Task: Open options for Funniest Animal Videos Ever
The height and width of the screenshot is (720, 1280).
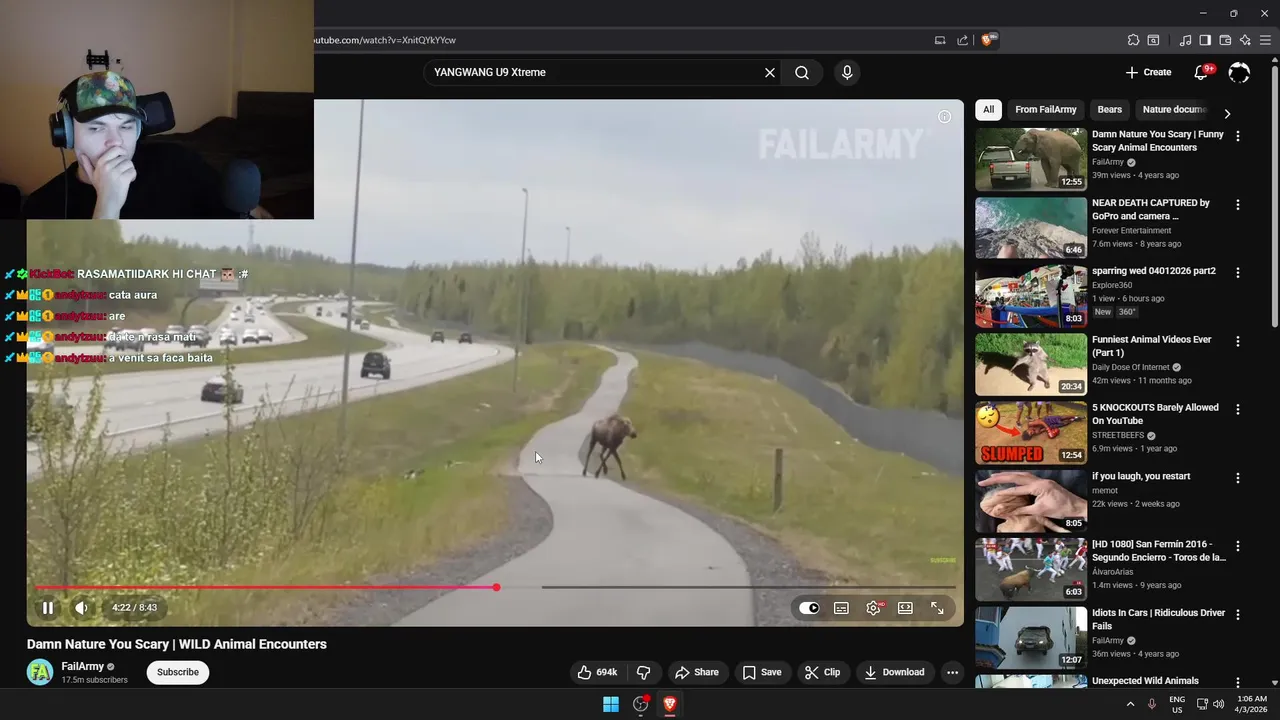Action: tap(1238, 341)
